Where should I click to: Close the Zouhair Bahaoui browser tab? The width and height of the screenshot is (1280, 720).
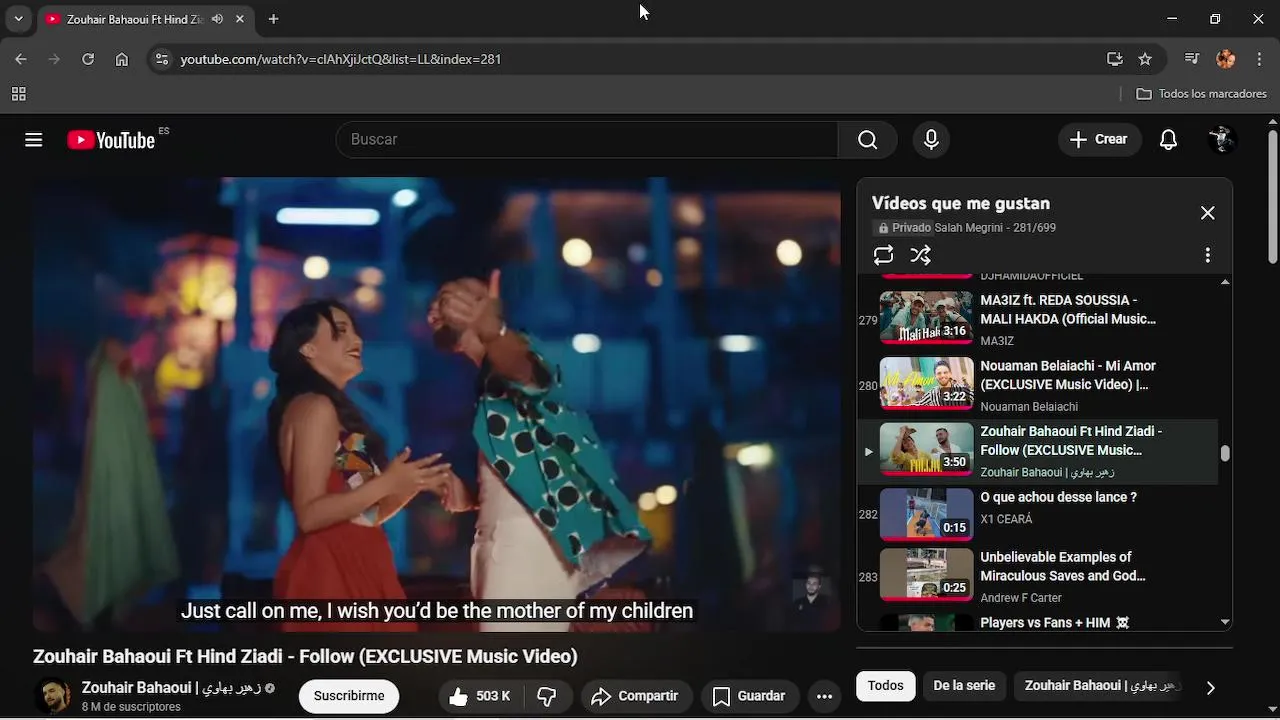tap(240, 19)
